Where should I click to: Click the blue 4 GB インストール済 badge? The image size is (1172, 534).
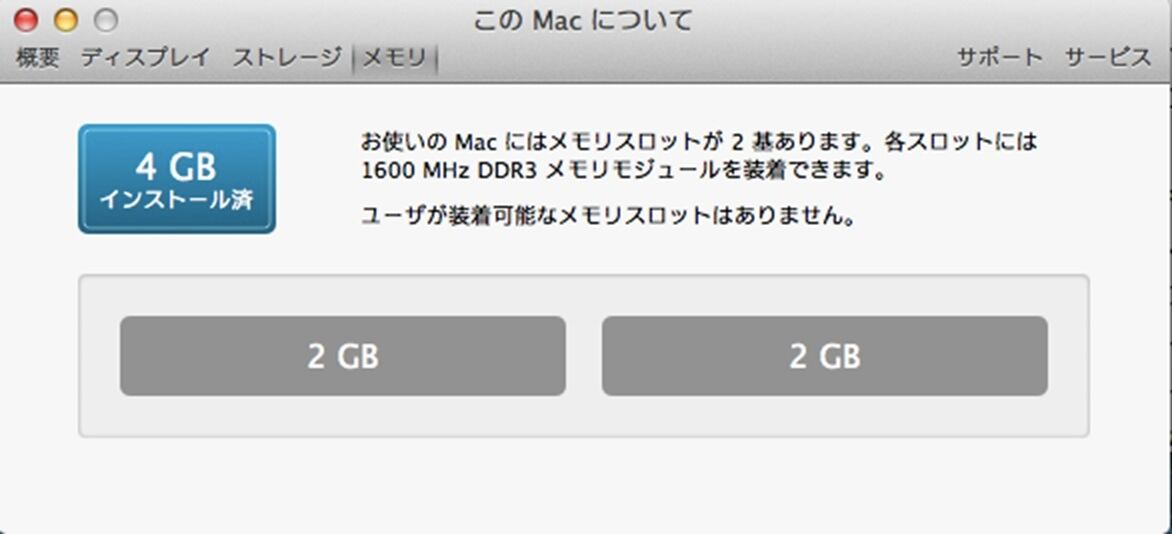(x=177, y=179)
